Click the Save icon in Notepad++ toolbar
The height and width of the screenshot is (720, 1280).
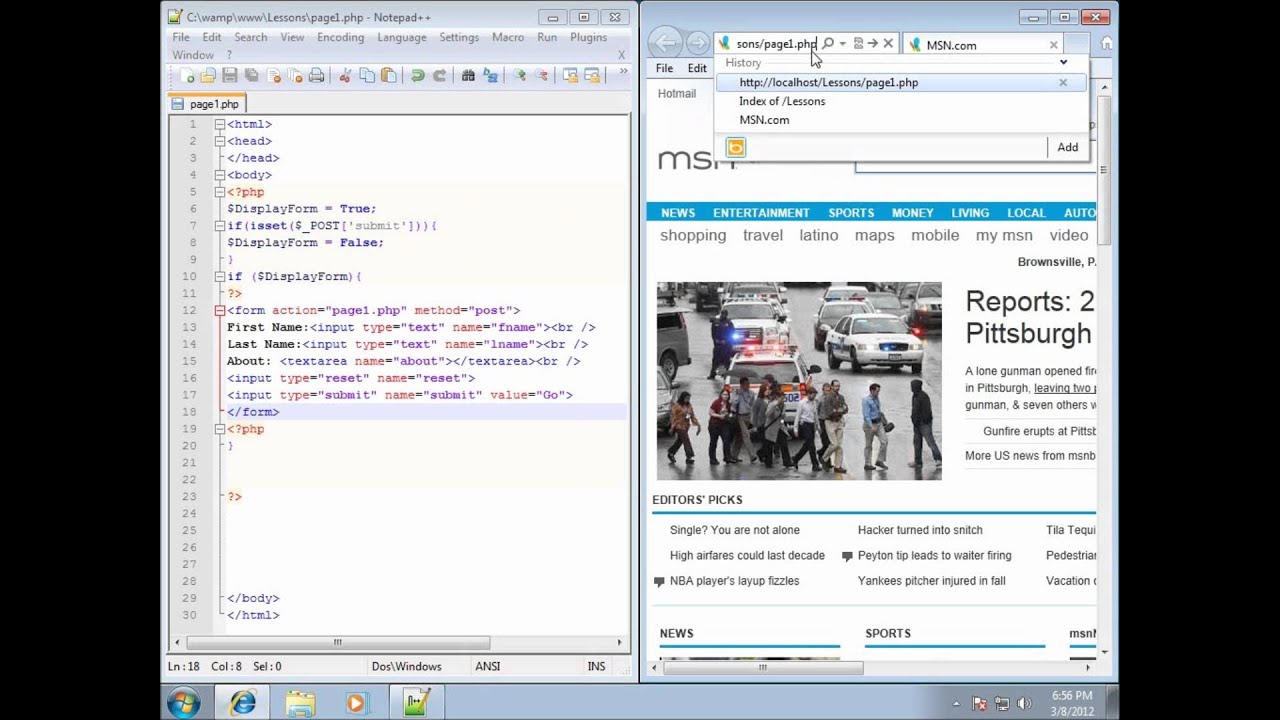[230, 76]
